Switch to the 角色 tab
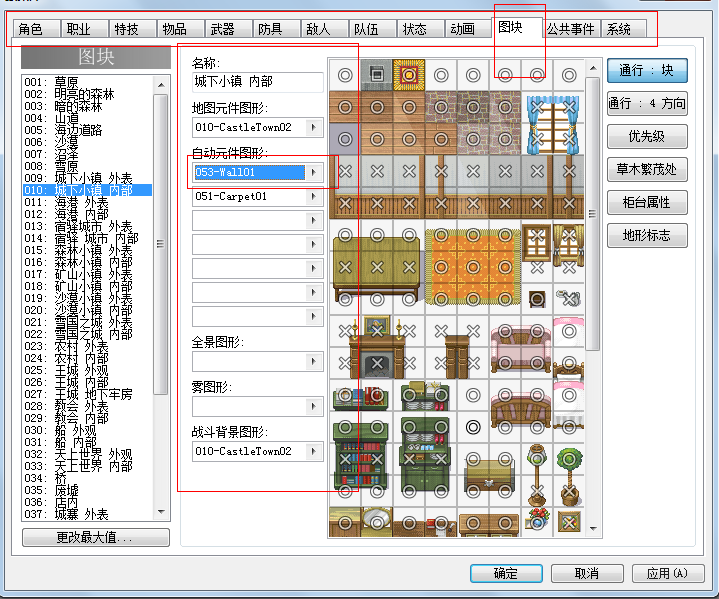Viewport: 719px width, 599px height. pos(36,29)
